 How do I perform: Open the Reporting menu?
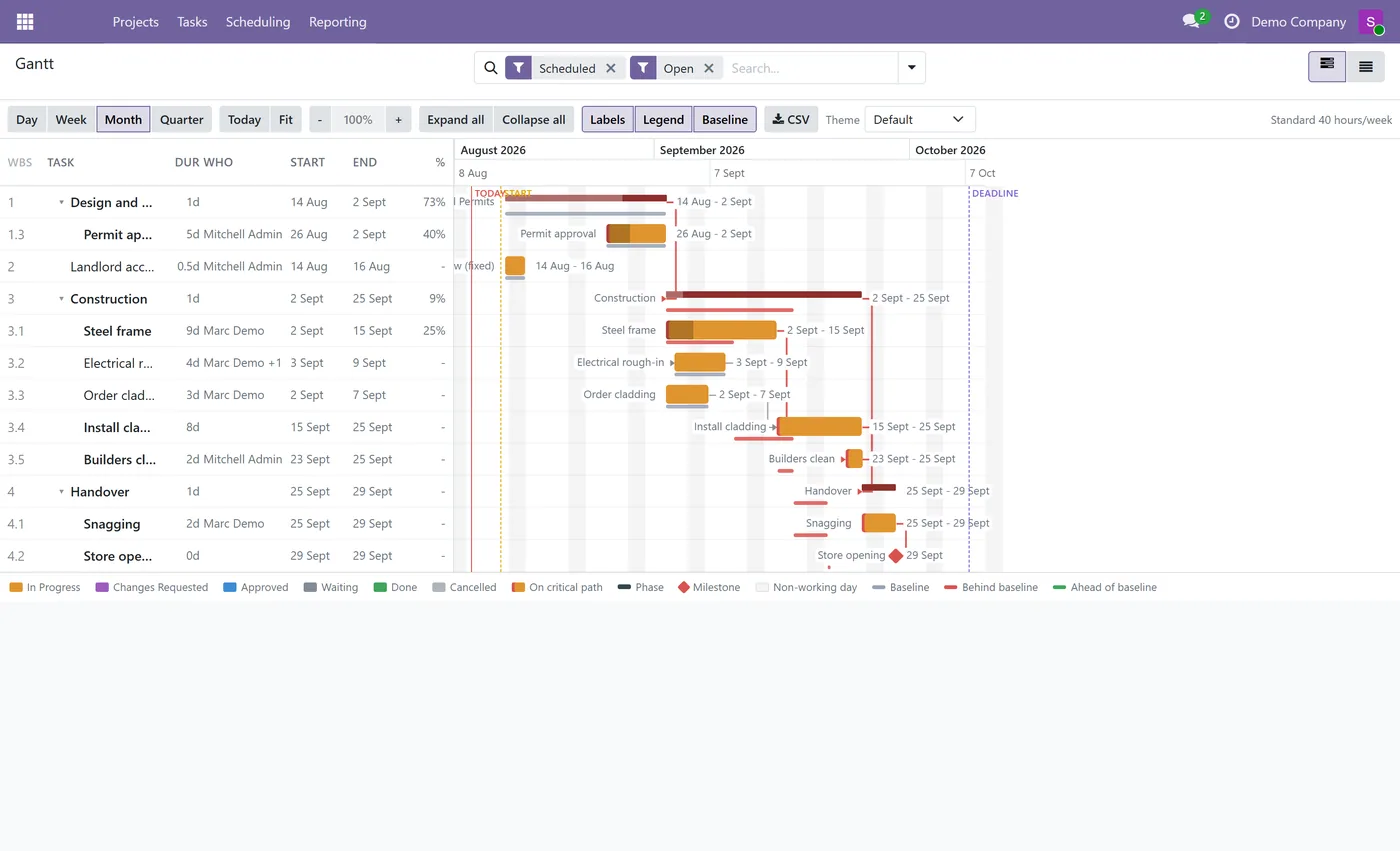(338, 21)
